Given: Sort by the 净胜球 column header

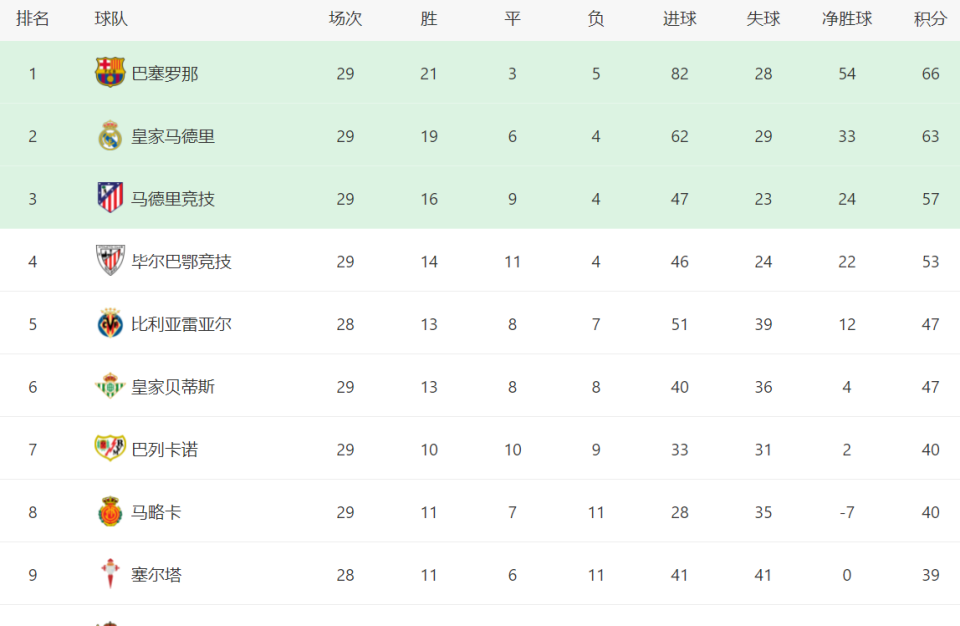Looking at the screenshot, I should 847,19.
